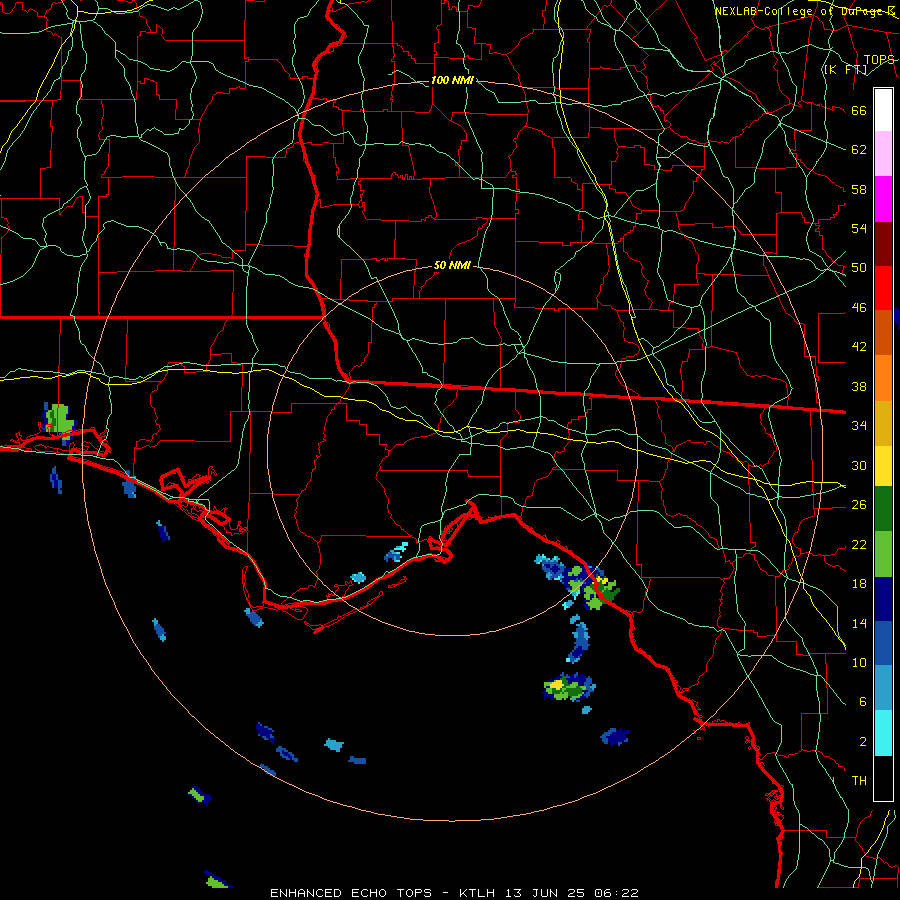This screenshot has width=900, height=900.
Task: Click the light green legend band
Action: [883, 554]
